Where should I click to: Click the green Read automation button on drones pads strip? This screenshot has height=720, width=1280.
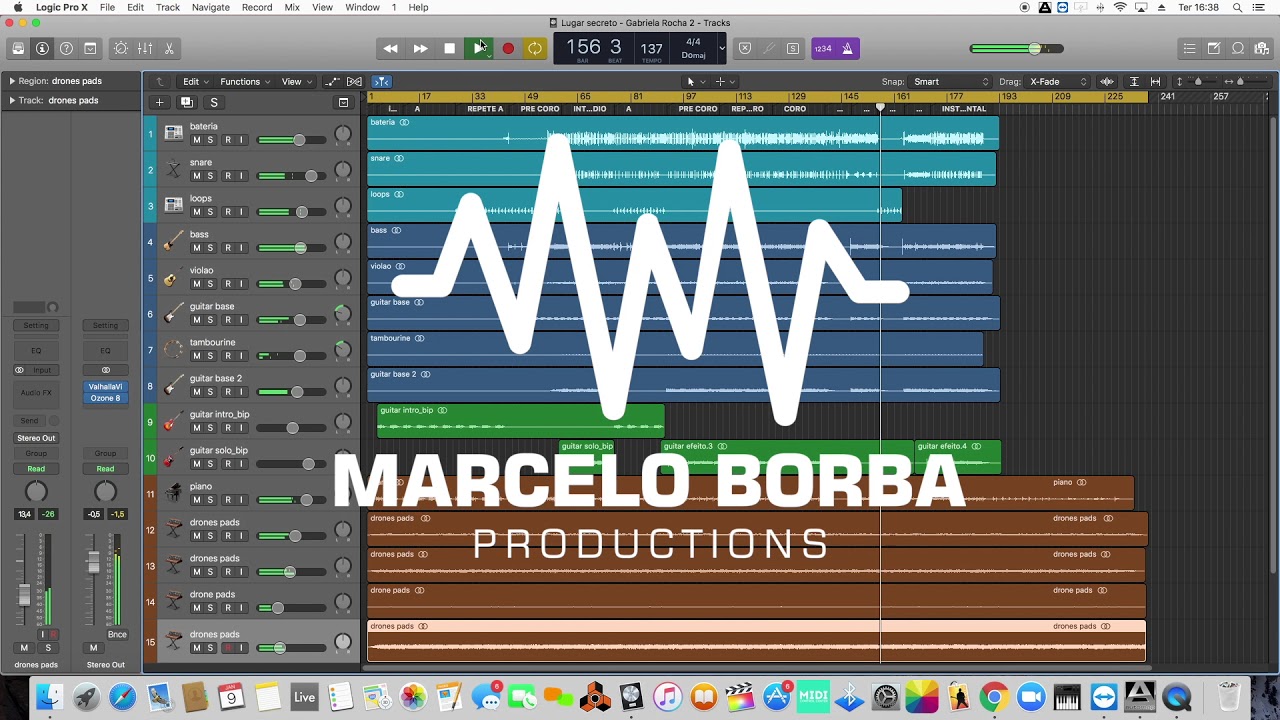pyautogui.click(x=36, y=469)
